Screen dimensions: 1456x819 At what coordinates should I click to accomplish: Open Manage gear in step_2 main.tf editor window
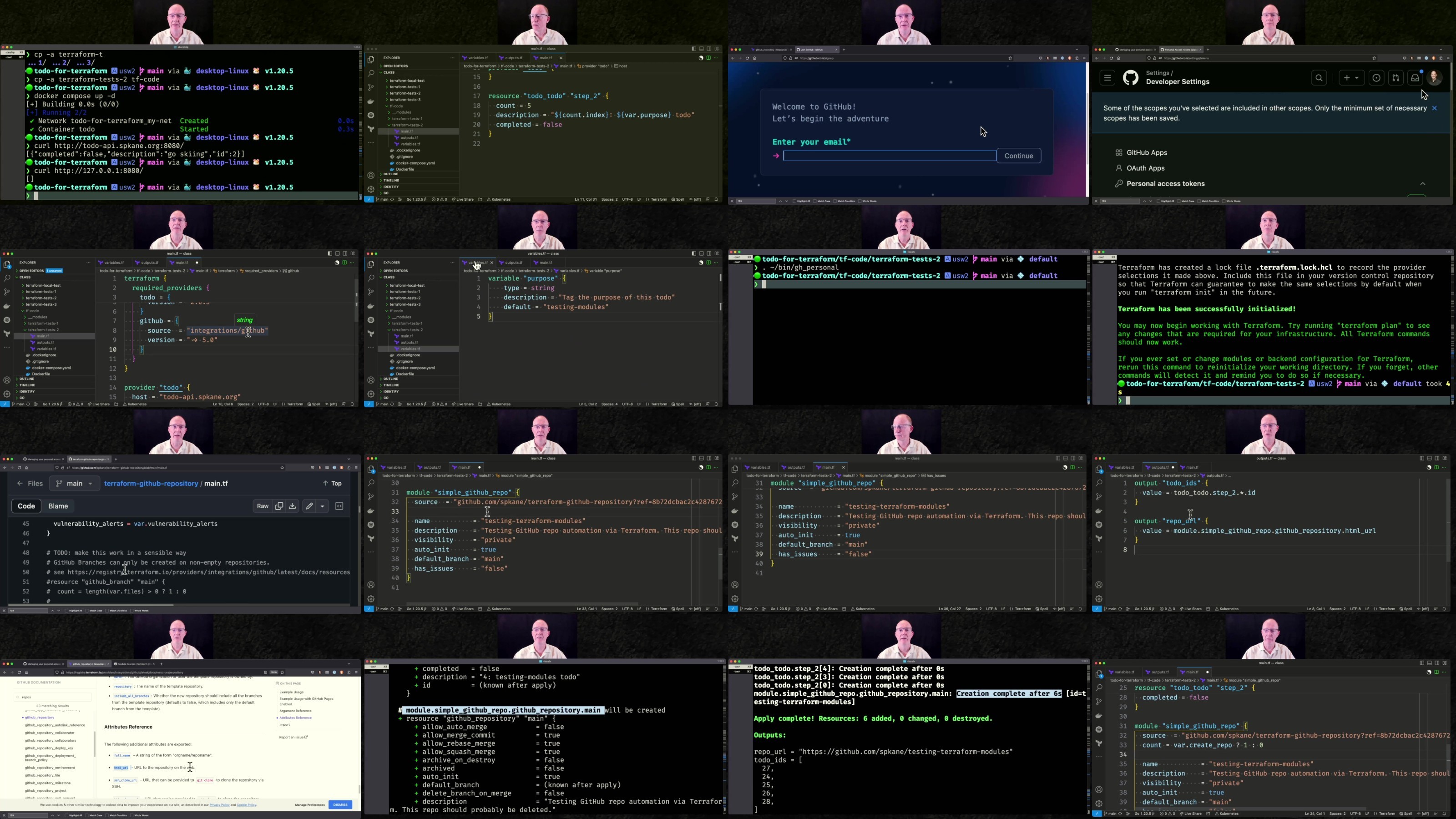[x=371, y=189]
